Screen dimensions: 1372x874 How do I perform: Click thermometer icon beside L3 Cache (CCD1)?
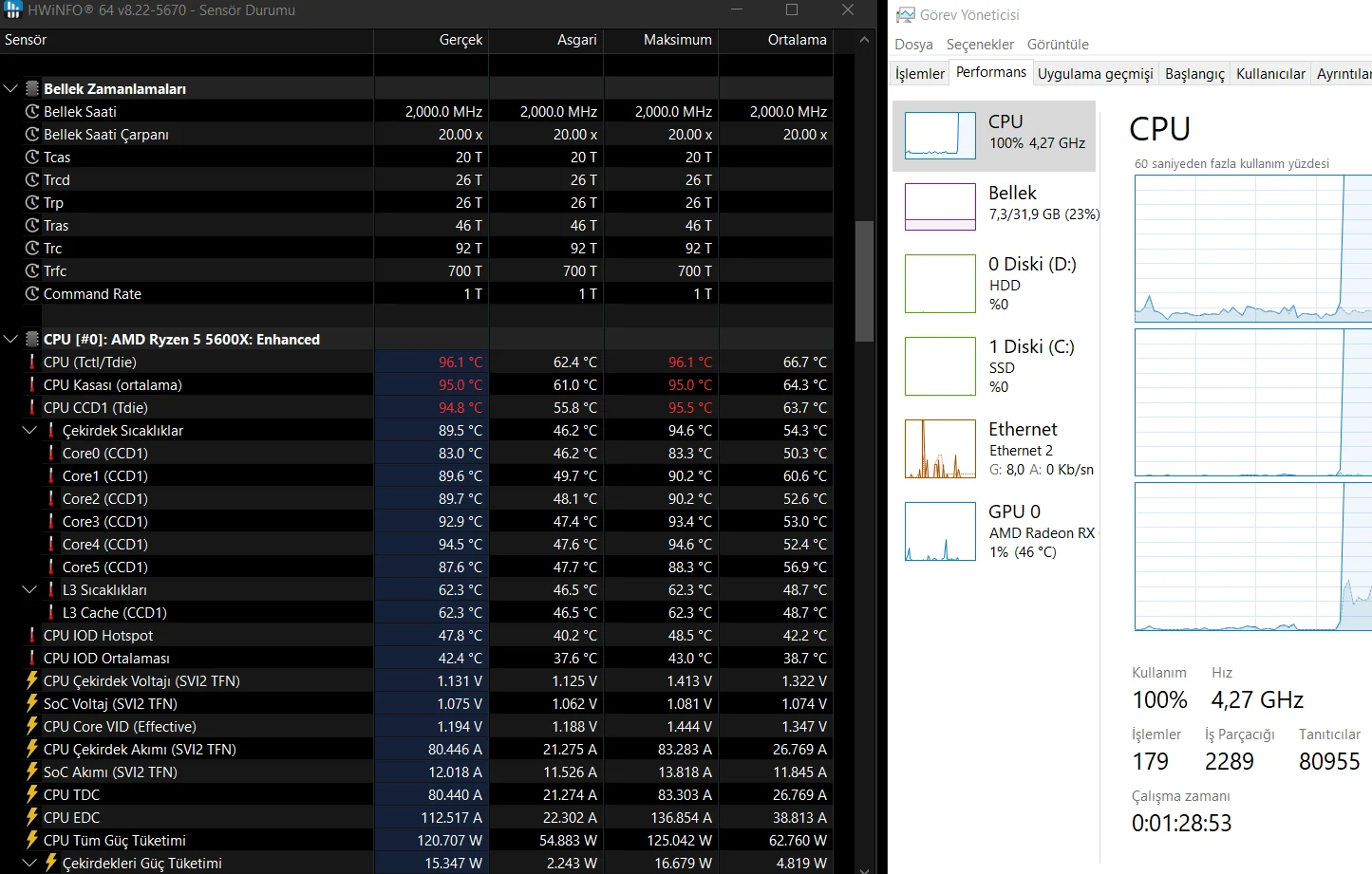tap(50, 613)
